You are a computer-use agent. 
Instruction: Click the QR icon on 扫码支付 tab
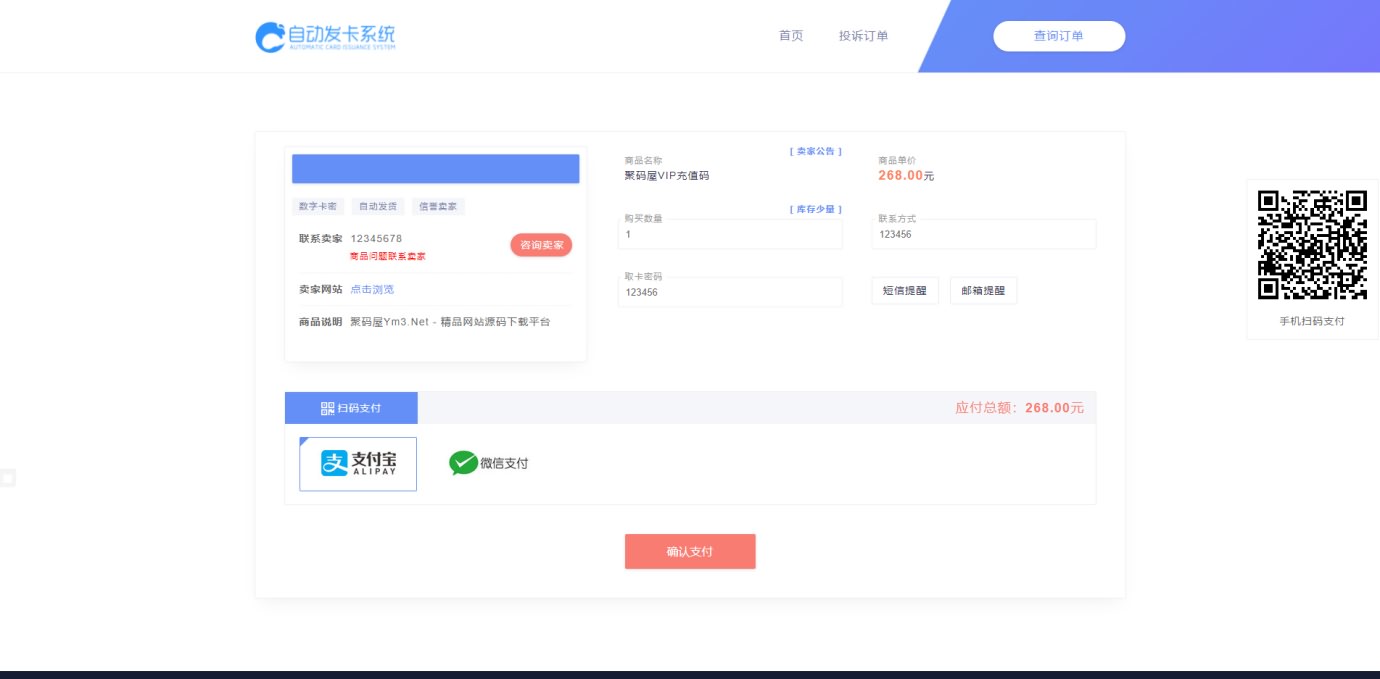click(x=327, y=408)
